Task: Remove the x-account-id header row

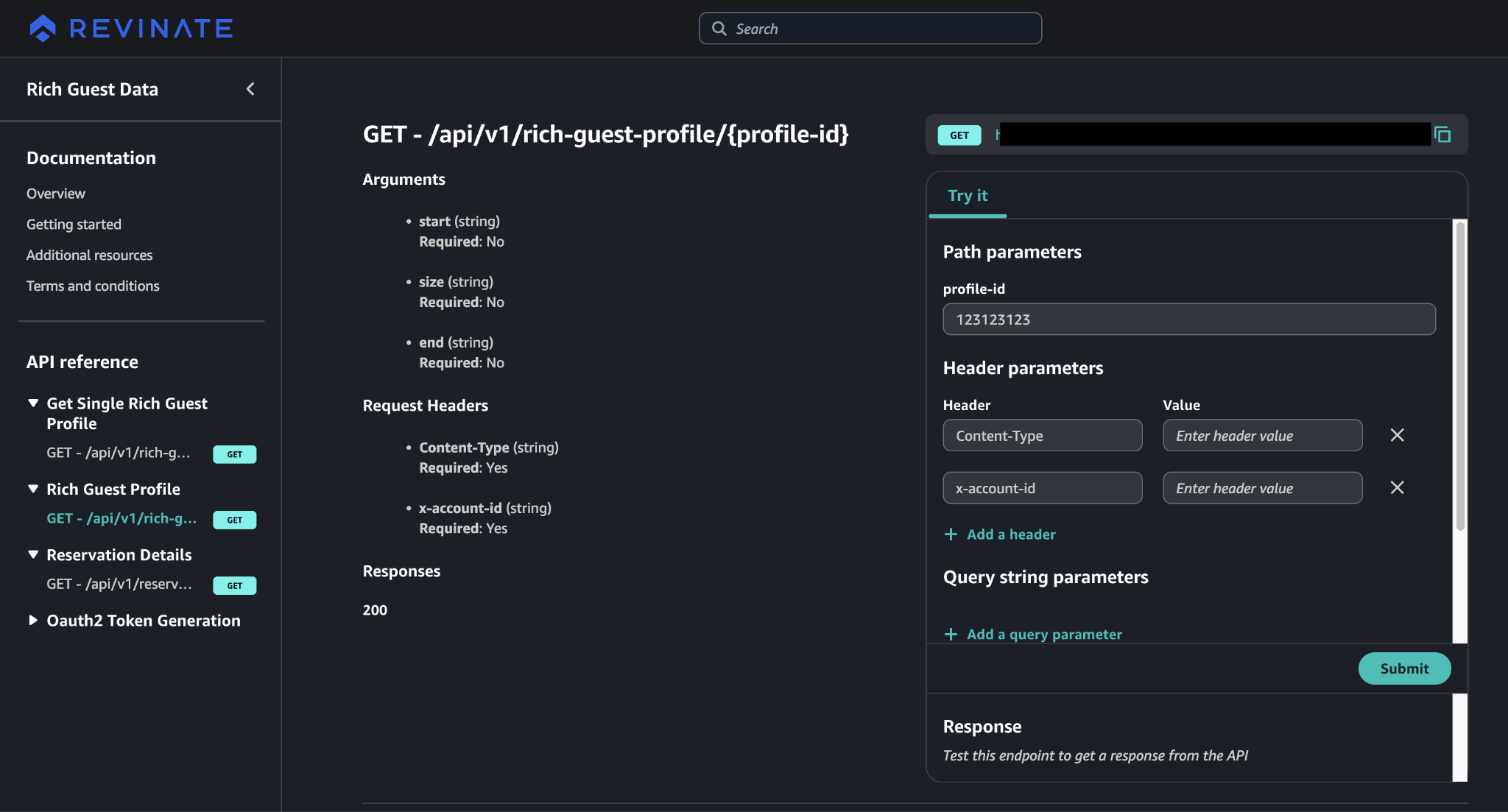Action: 1397,487
